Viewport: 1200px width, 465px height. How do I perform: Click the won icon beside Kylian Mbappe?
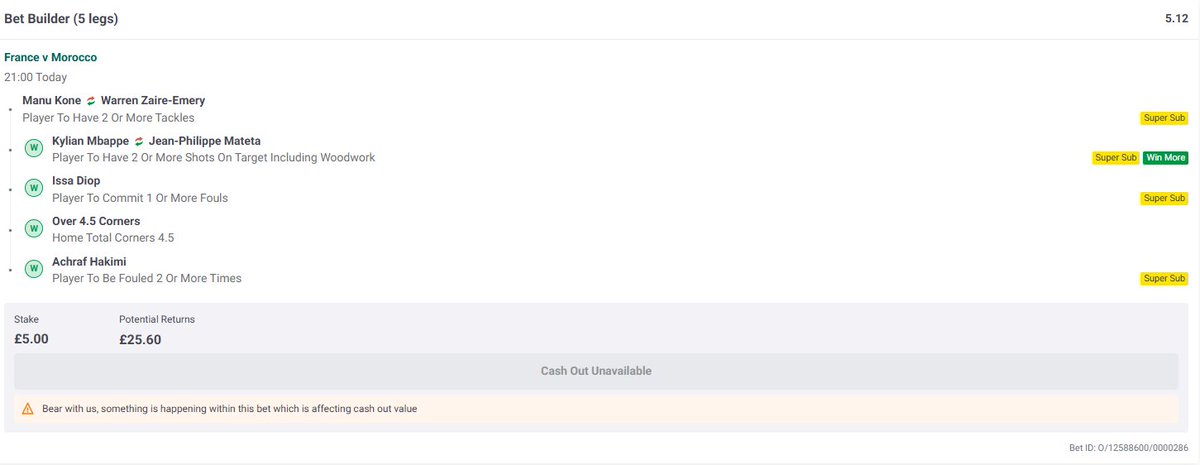[33, 149]
